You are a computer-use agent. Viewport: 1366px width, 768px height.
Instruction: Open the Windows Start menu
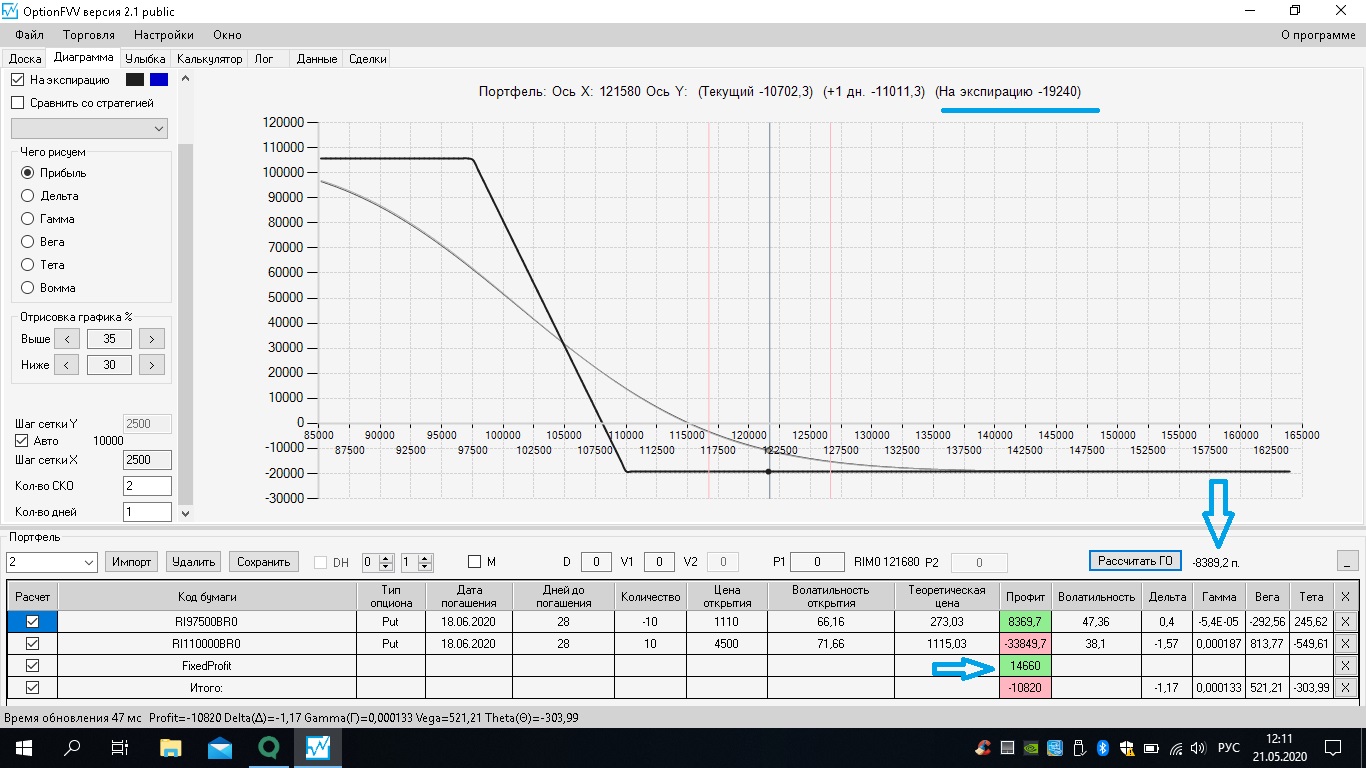[23, 747]
